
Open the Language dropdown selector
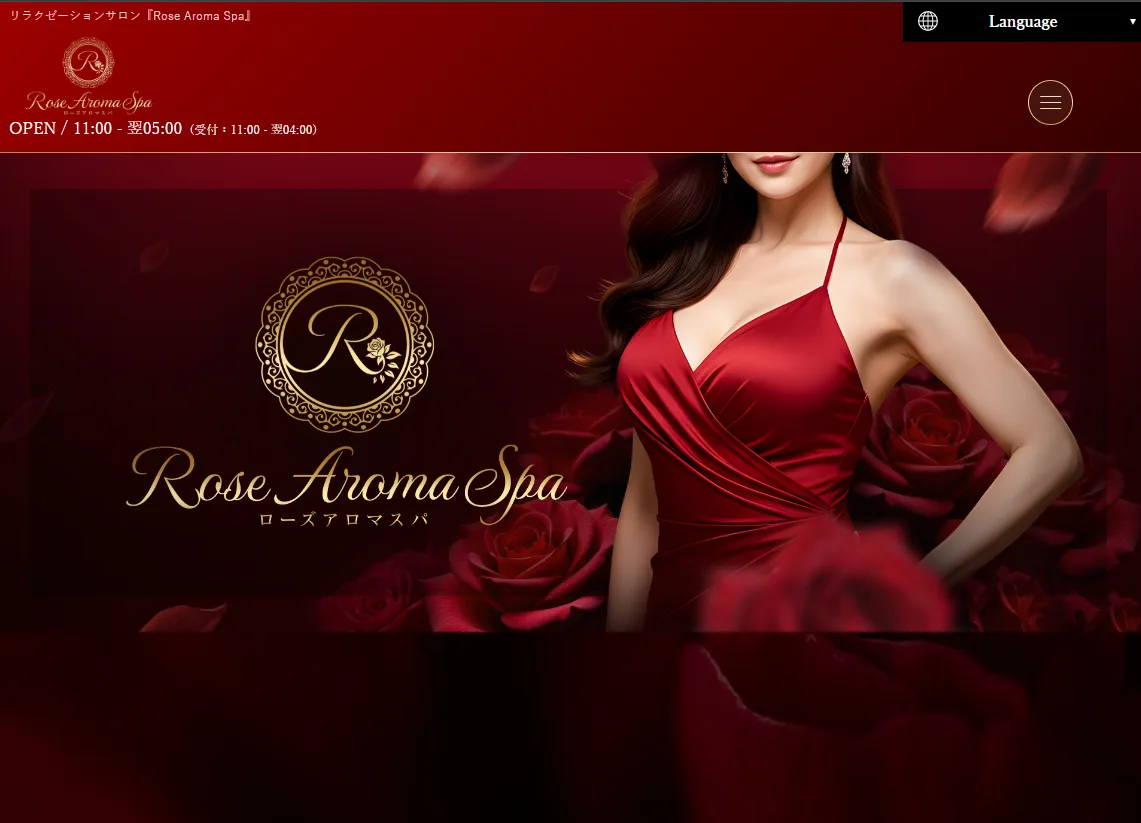point(1022,21)
